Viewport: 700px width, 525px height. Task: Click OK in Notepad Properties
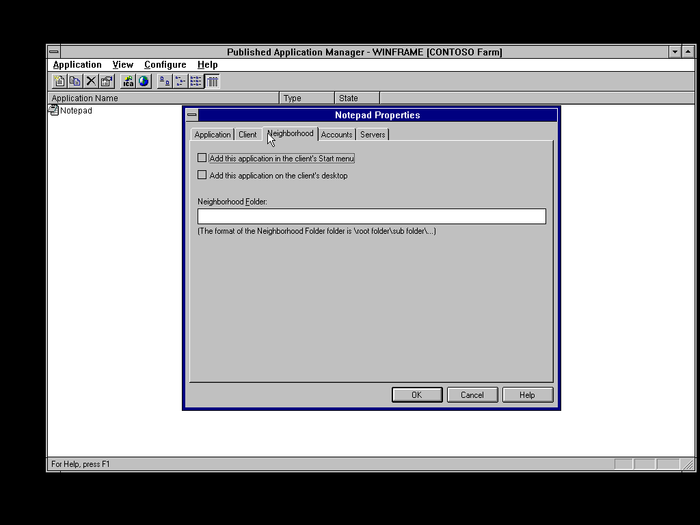point(417,395)
